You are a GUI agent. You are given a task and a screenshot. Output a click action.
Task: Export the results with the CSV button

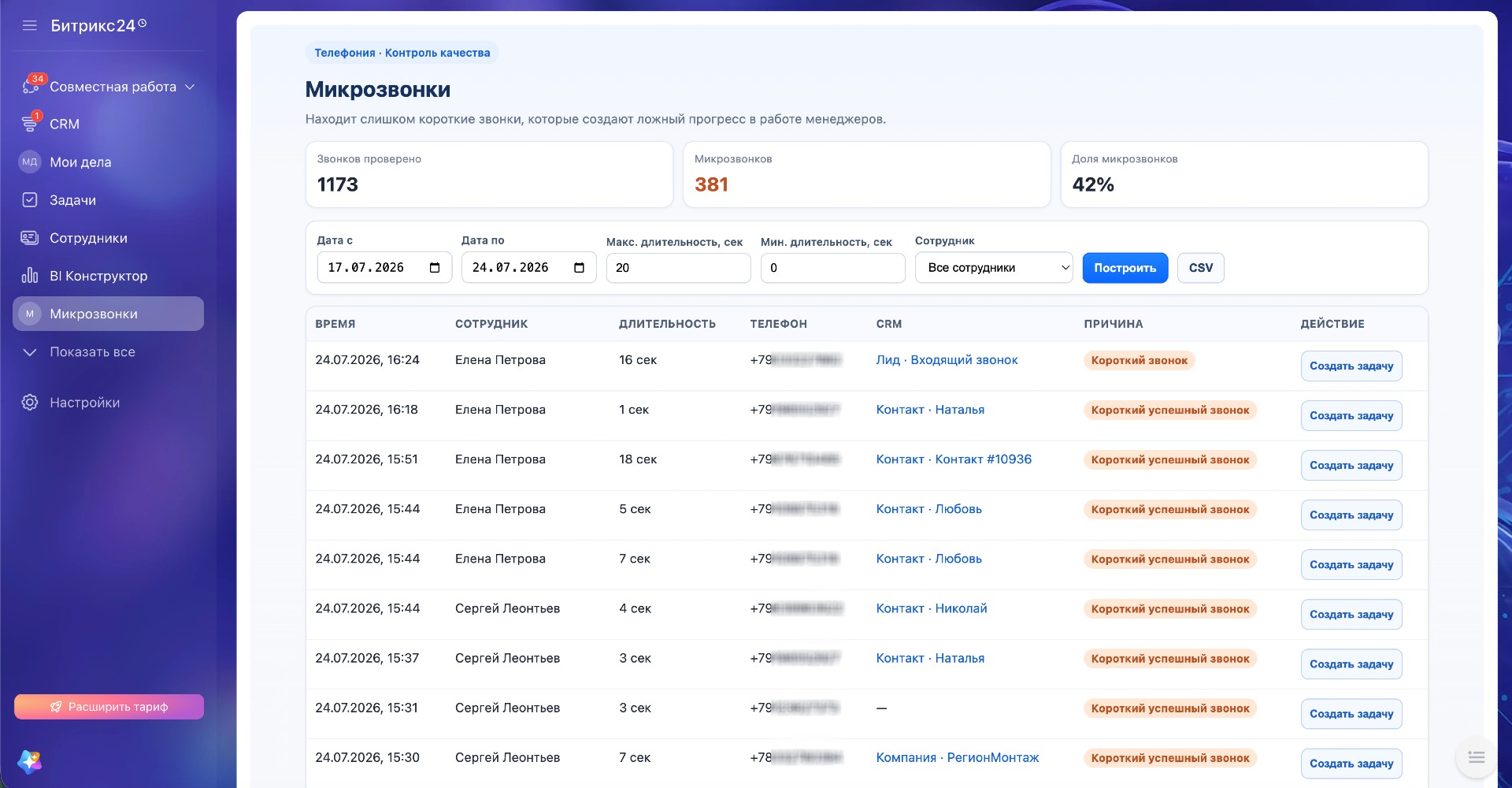(x=1201, y=268)
